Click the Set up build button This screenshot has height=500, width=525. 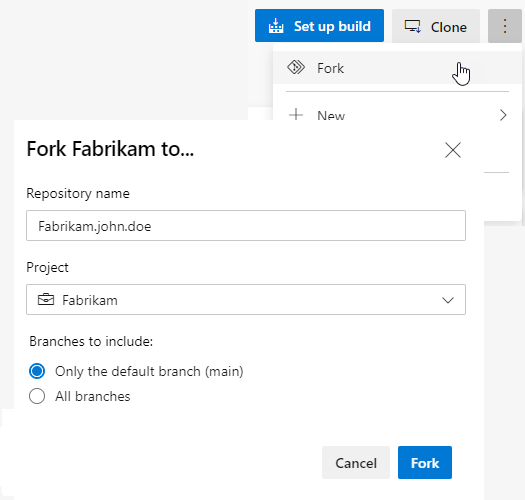[x=319, y=26]
